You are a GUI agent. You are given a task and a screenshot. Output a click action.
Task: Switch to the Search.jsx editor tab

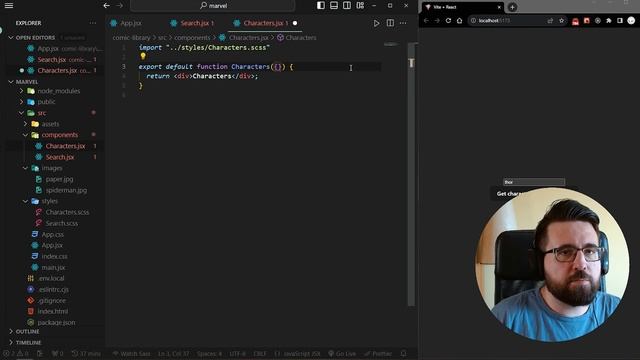(197, 23)
